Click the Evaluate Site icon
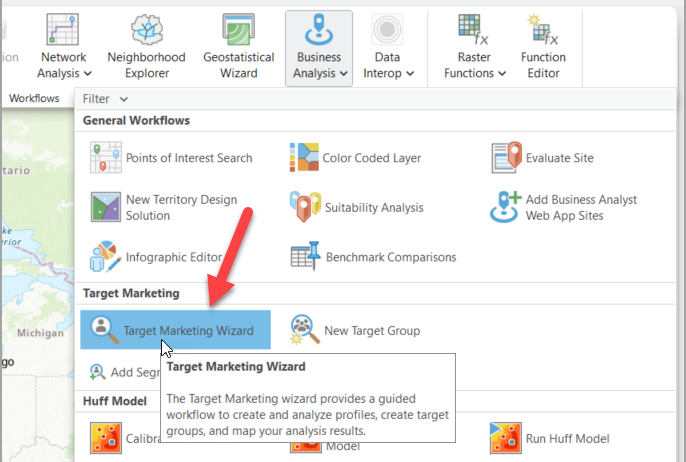686x462 pixels. (x=507, y=158)
